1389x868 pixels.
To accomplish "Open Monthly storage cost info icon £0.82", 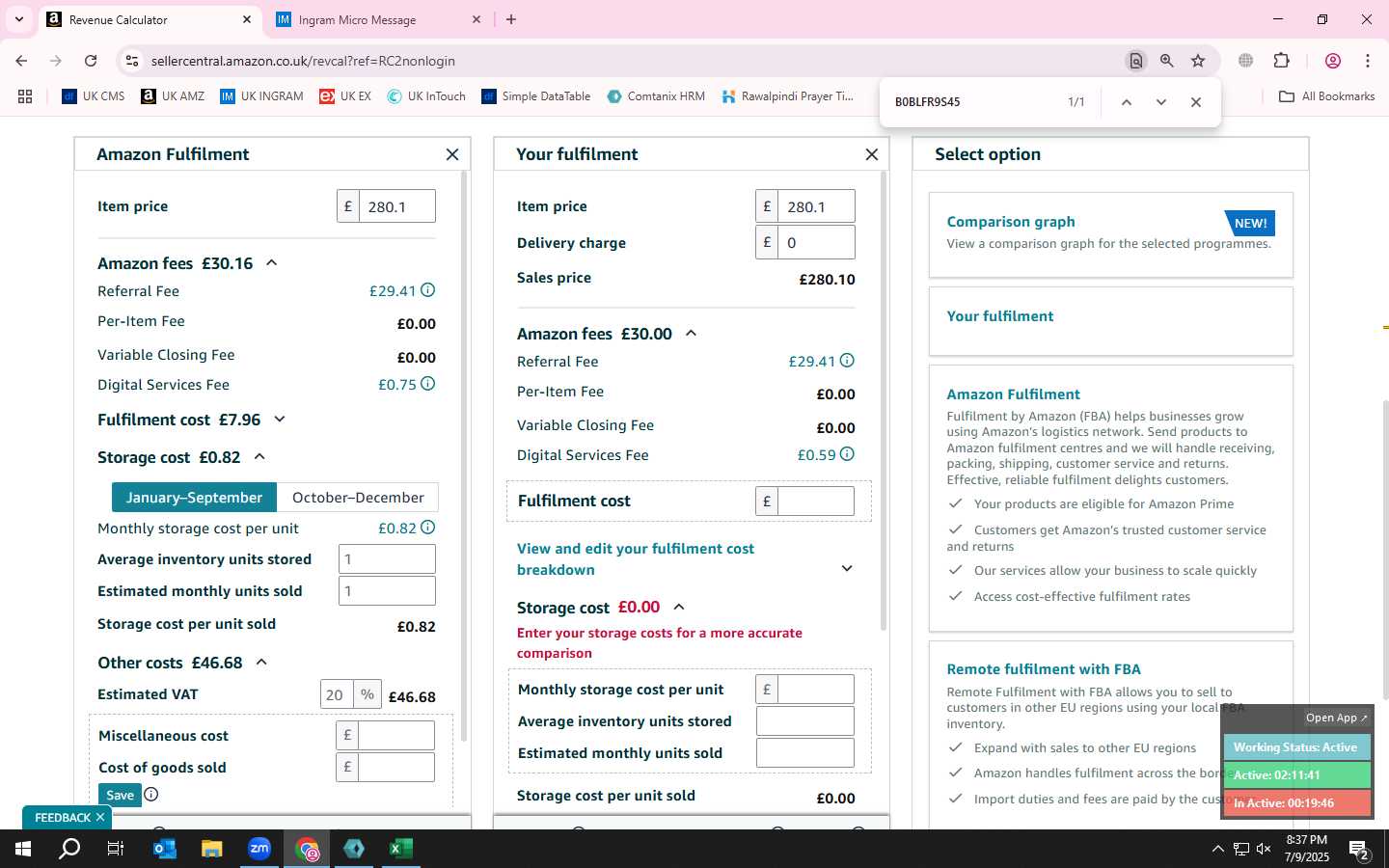I will 428,528.
